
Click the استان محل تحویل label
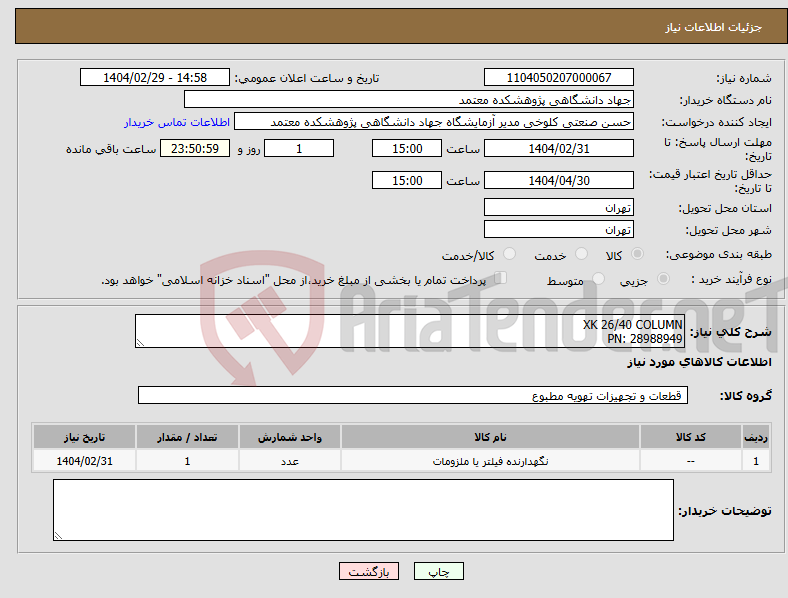pos(725,208)
